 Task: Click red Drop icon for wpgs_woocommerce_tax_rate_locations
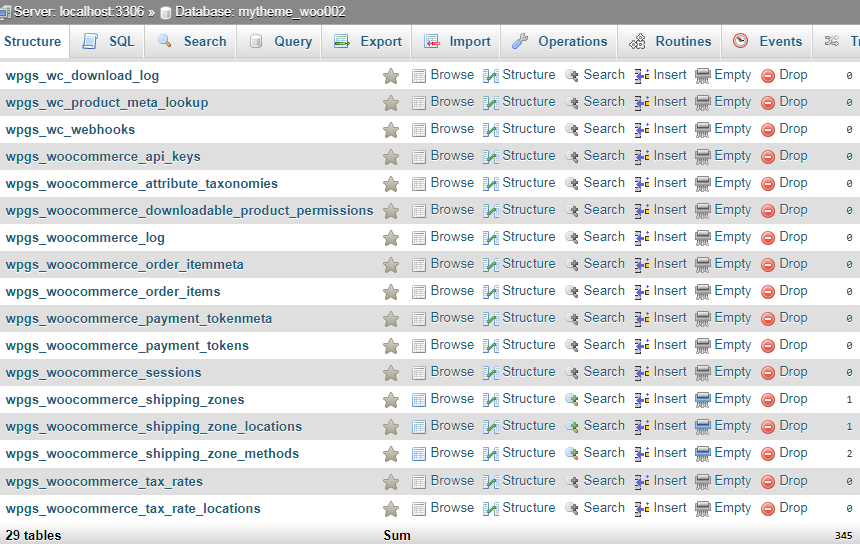[768, 509]
